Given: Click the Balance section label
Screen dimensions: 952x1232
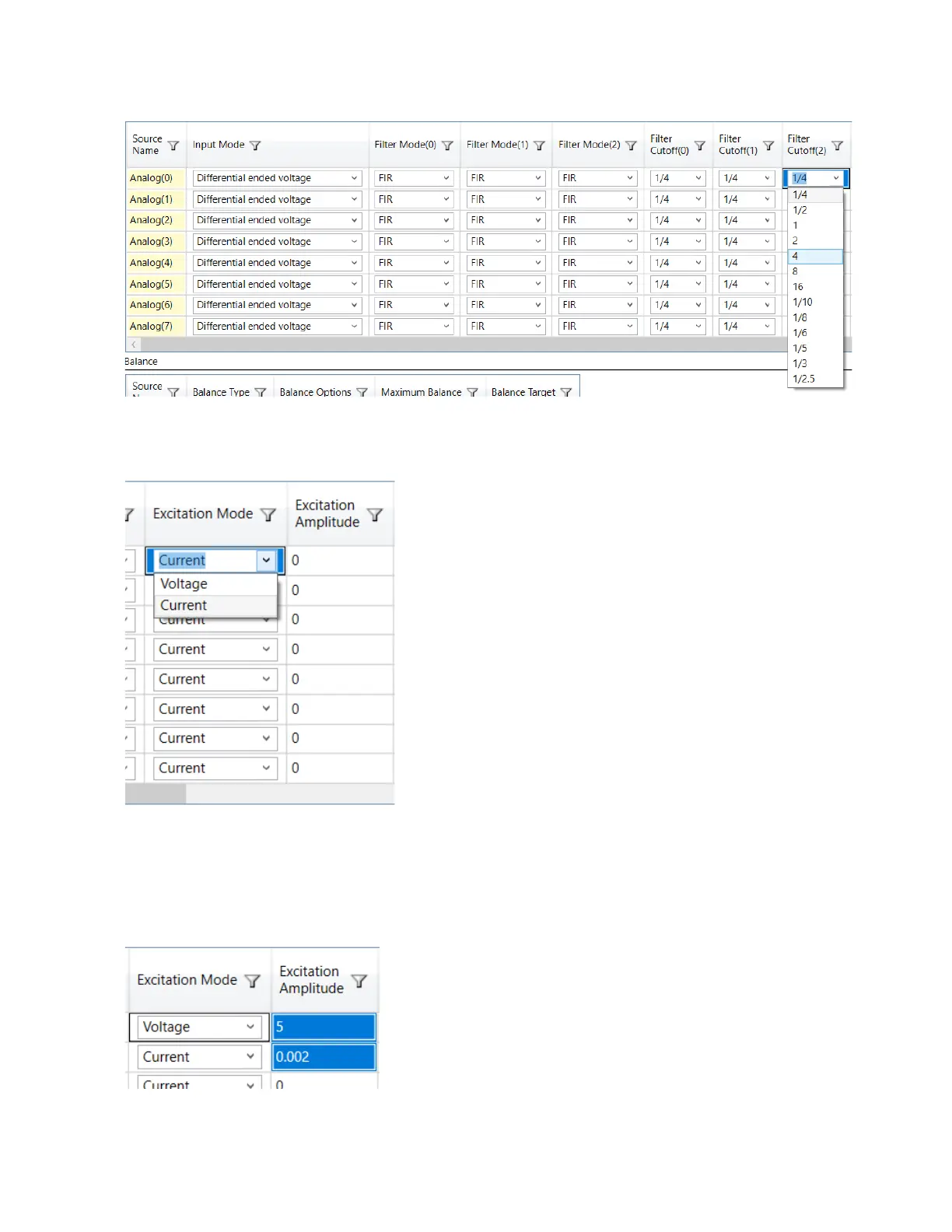Looking at the screenshot, I should coord(141,362).
